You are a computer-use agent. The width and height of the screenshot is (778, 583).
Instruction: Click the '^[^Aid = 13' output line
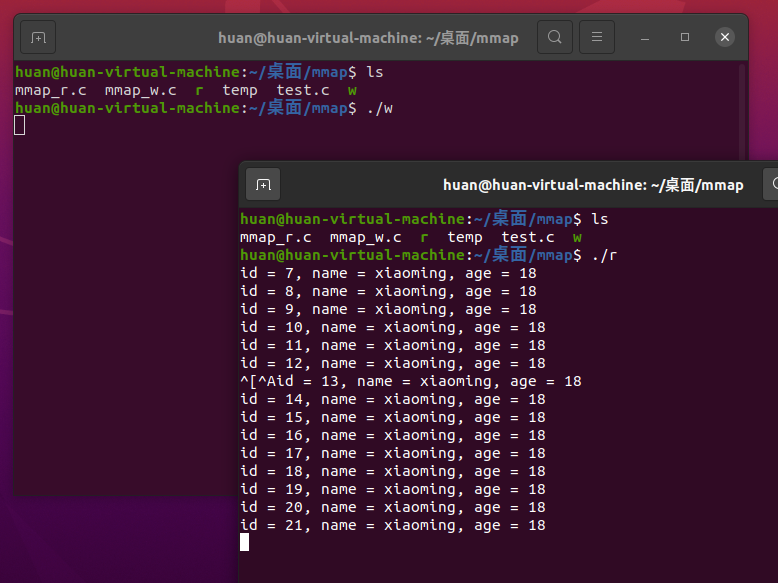click(x=411, y=381)
